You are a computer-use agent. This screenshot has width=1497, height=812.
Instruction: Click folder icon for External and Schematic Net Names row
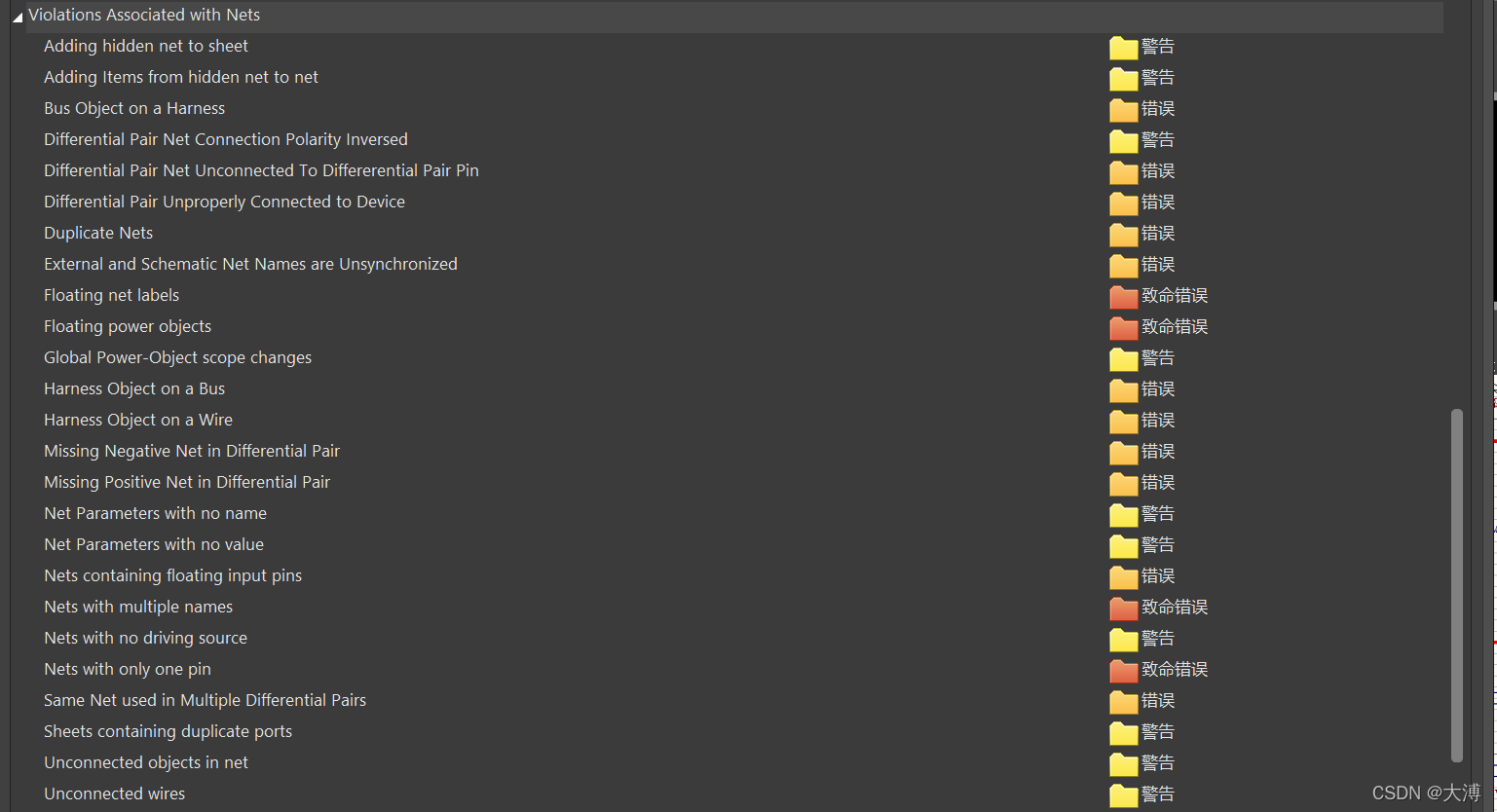coord(1123,265)
